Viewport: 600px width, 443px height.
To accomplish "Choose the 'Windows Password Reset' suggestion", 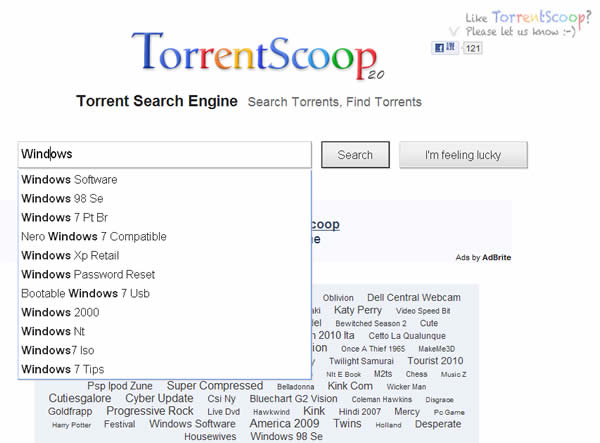I will tap(165, 274).
